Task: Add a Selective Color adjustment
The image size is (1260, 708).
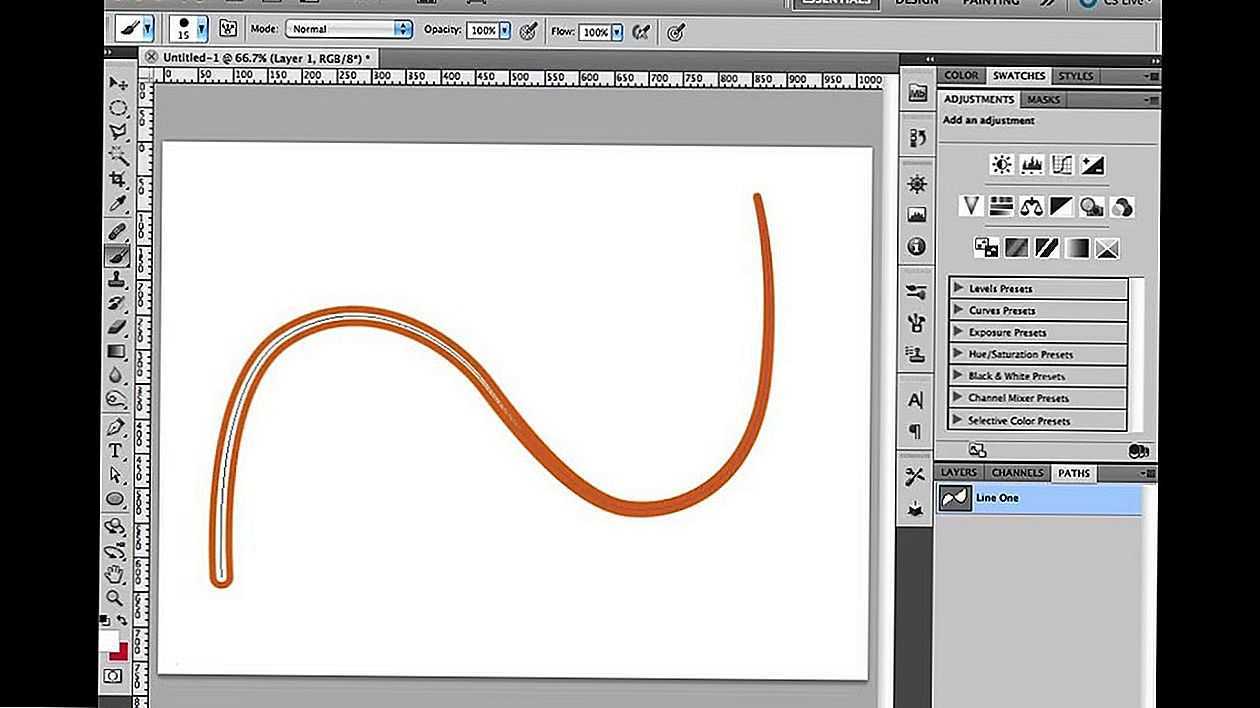Action: tap(1106, 247)
